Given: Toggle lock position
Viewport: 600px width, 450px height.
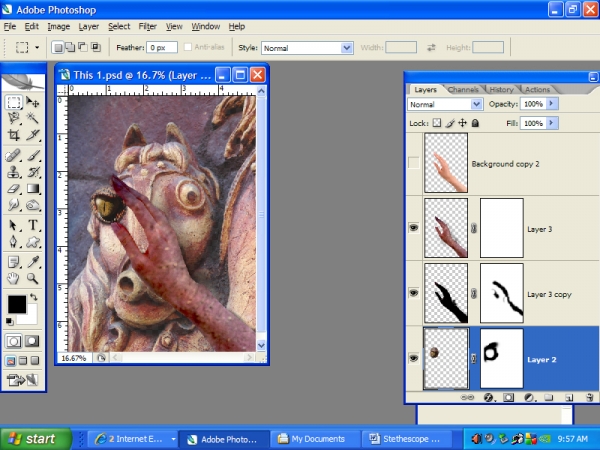Looking at the screenshot, I should [x=463, y=123].
